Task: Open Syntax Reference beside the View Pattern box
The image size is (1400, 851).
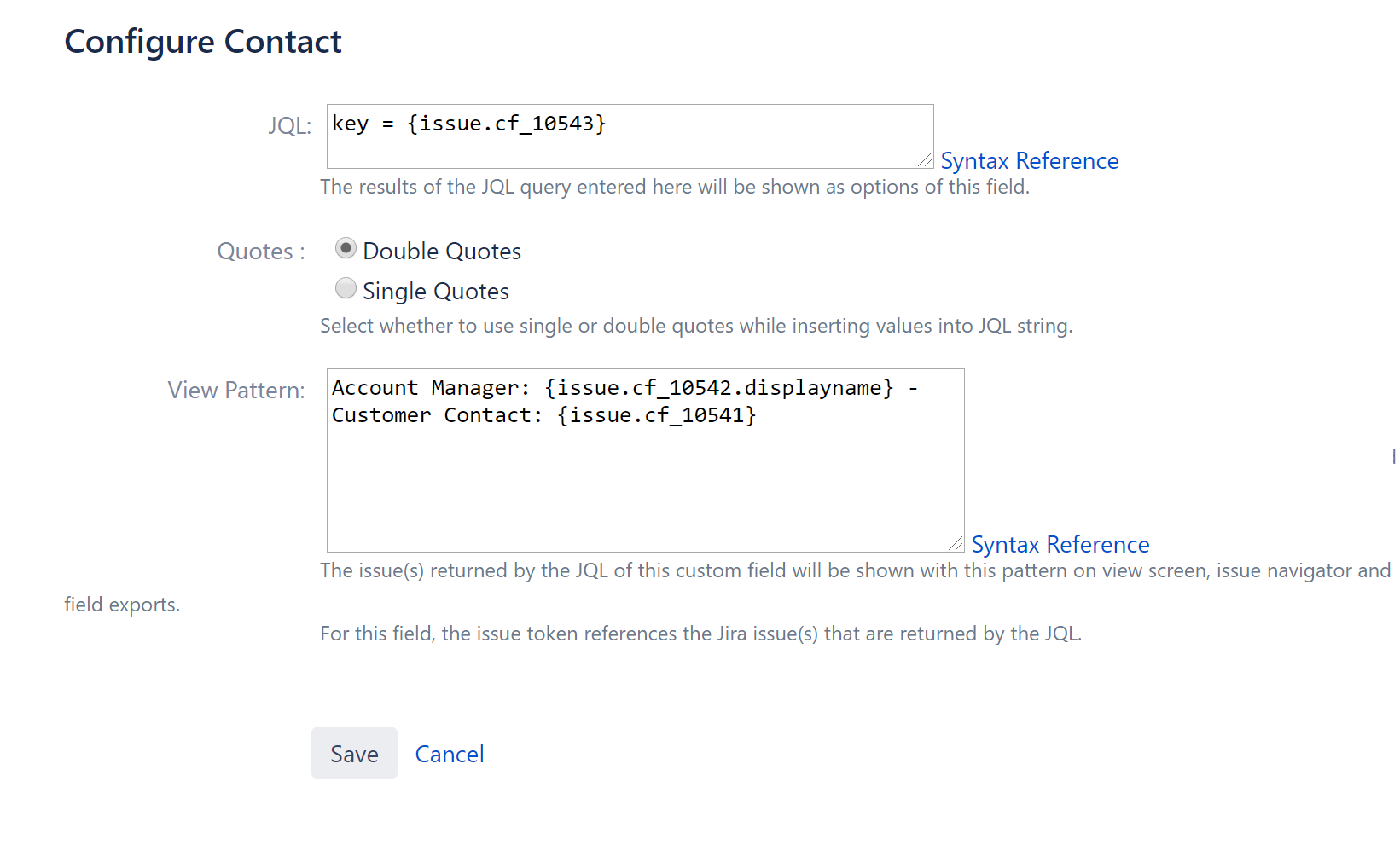Action: (x=1060, y=544)
